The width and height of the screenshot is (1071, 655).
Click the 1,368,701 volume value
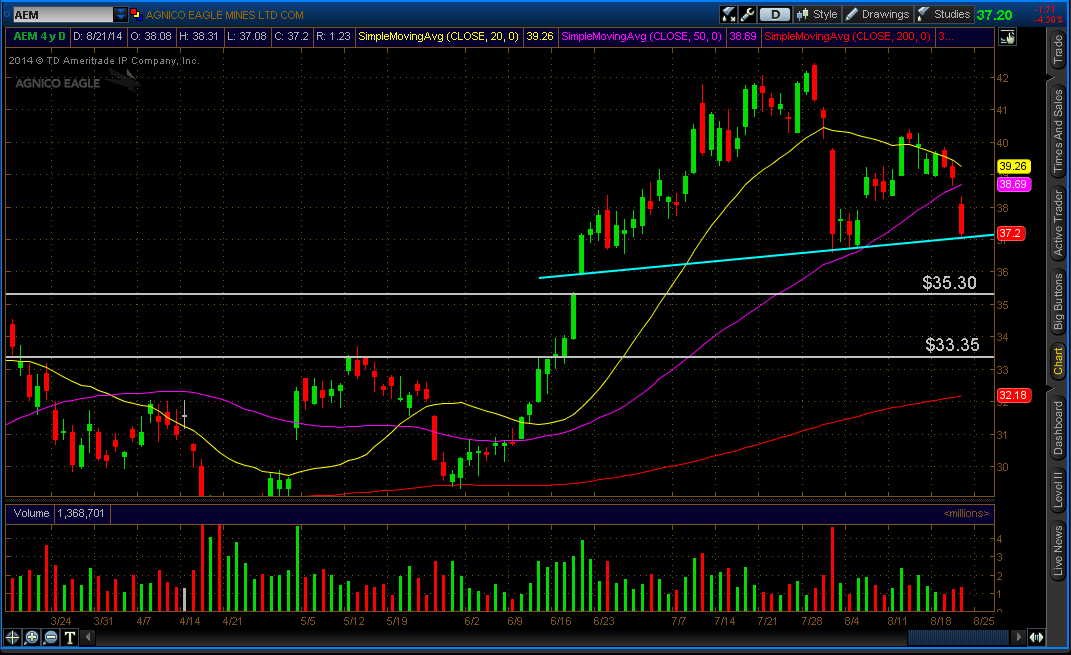click(x=81, y=513)
